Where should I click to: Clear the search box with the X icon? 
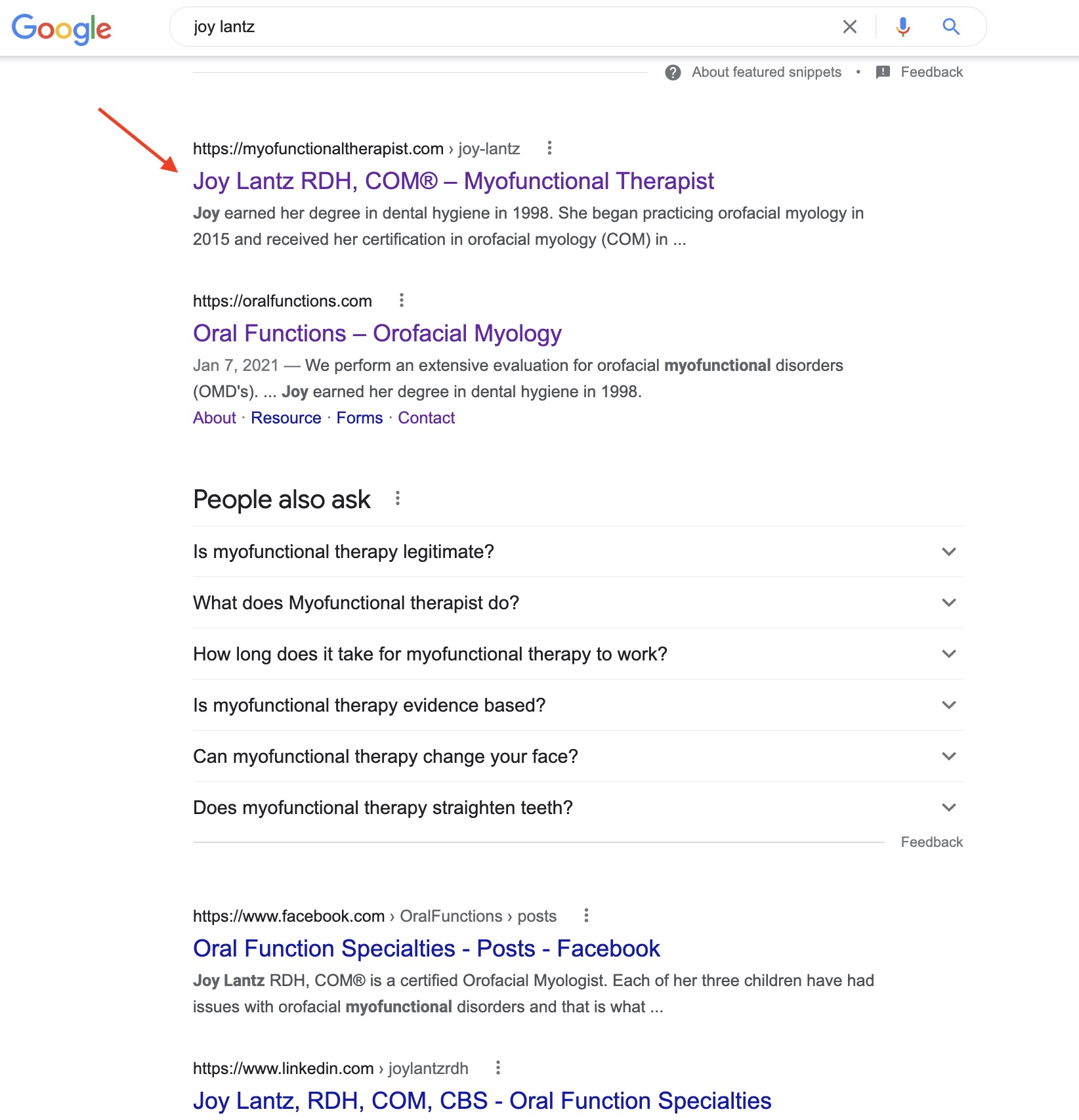(x=850, y=27)
